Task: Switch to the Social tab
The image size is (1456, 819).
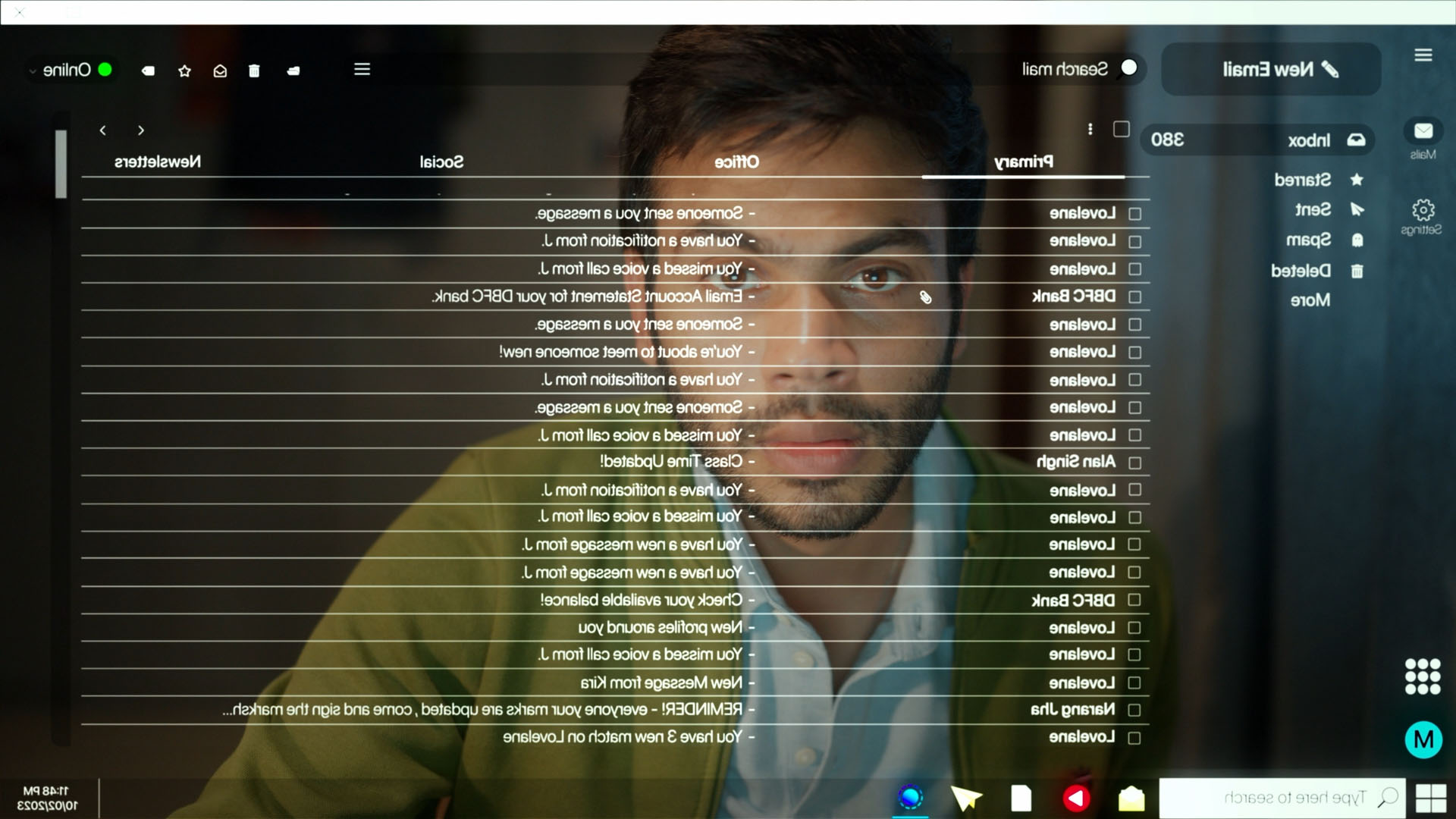Action: tap(441, 162)
